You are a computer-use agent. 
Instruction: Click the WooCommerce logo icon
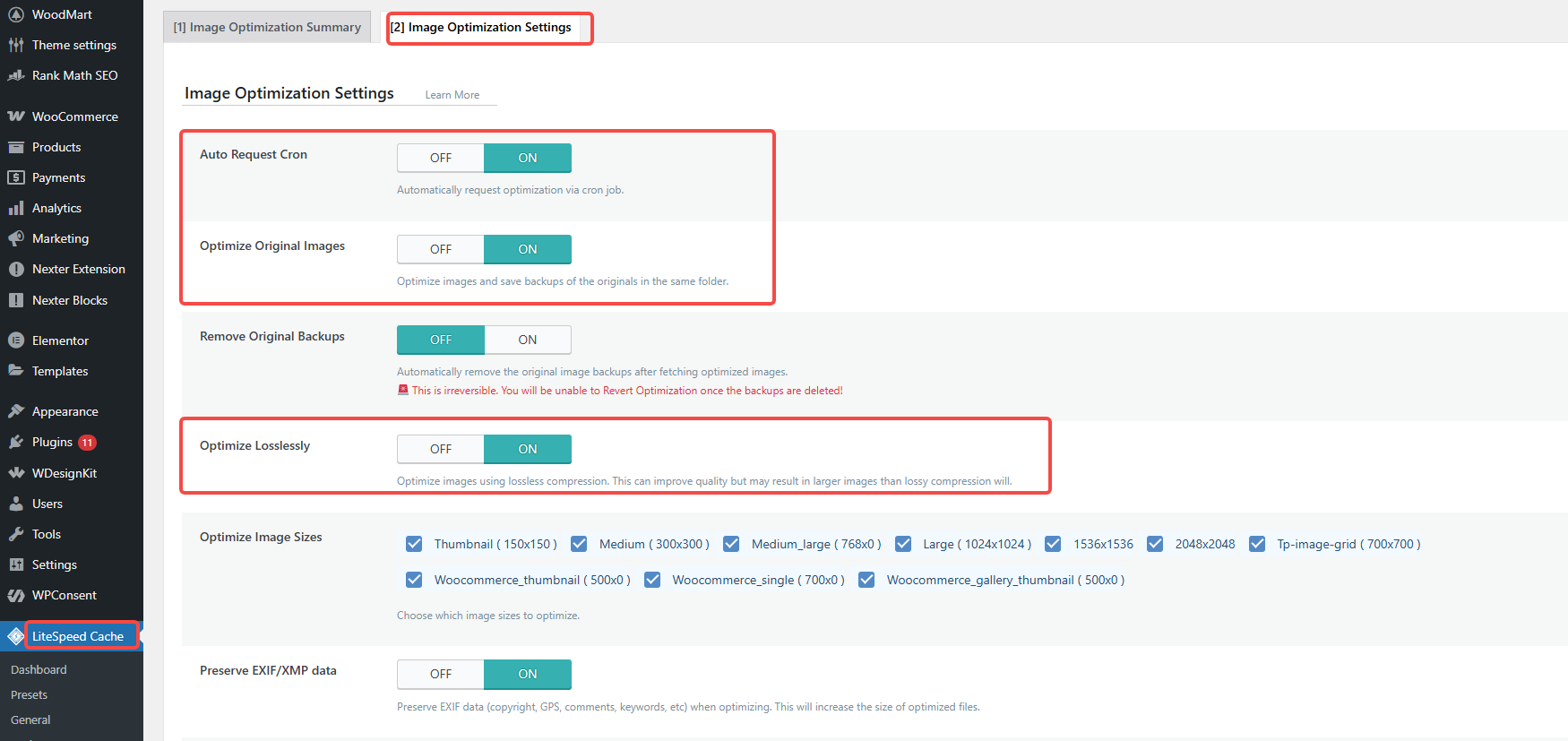point(16,116)
